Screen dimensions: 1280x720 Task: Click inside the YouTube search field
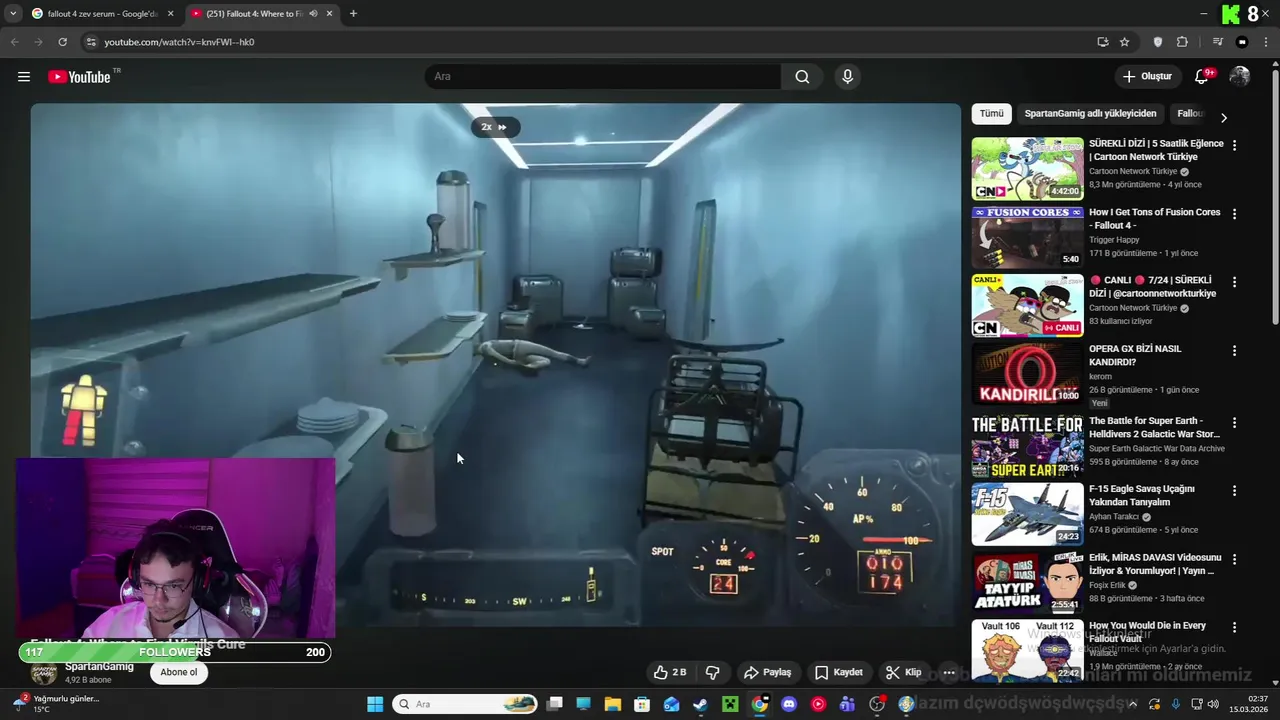(603, 77)
